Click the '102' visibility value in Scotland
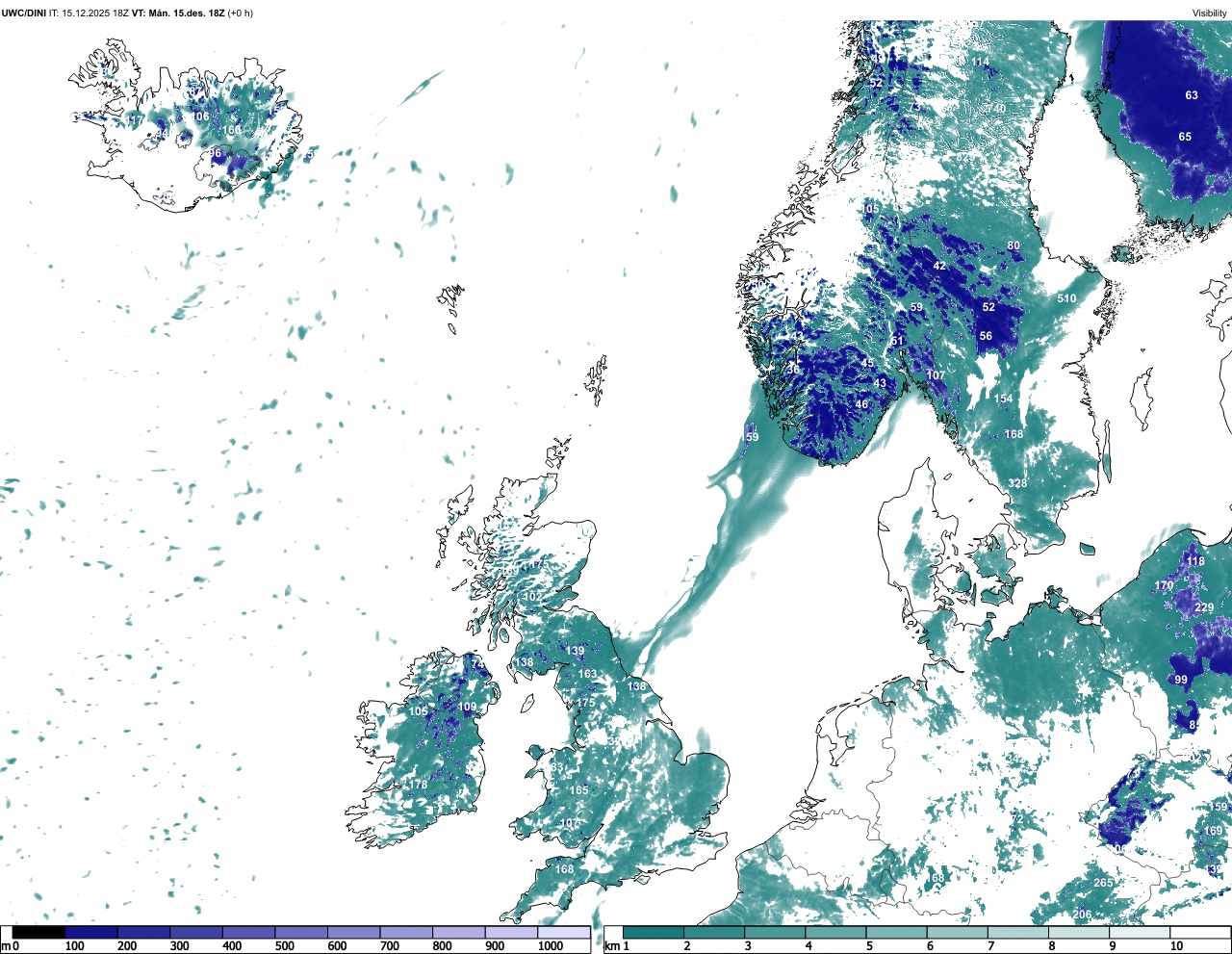This screenshot has height=954, width=1232. coord(531,597)
